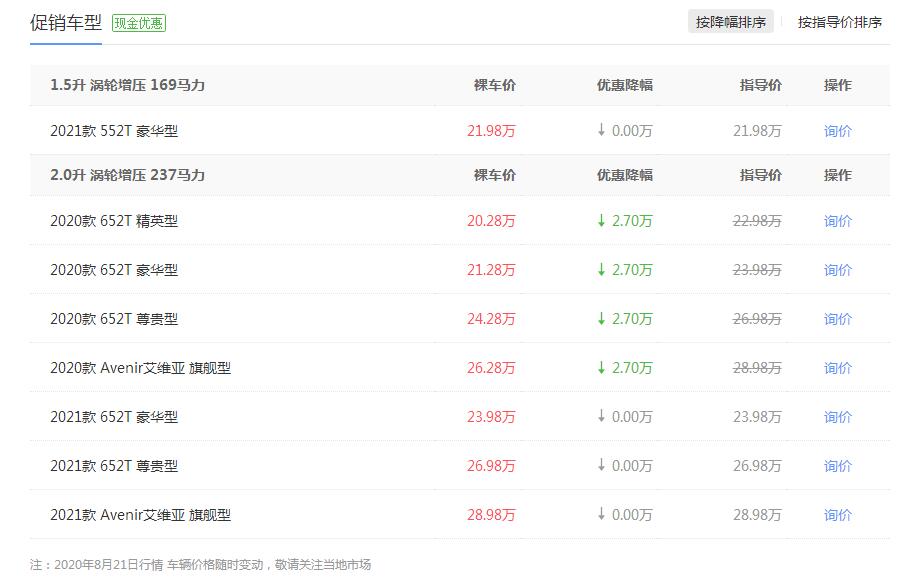The height and width of the screenshot is (580, 910).
Task: Click guide price of 2021款 552T 豪华型
Action: [757, 131]
